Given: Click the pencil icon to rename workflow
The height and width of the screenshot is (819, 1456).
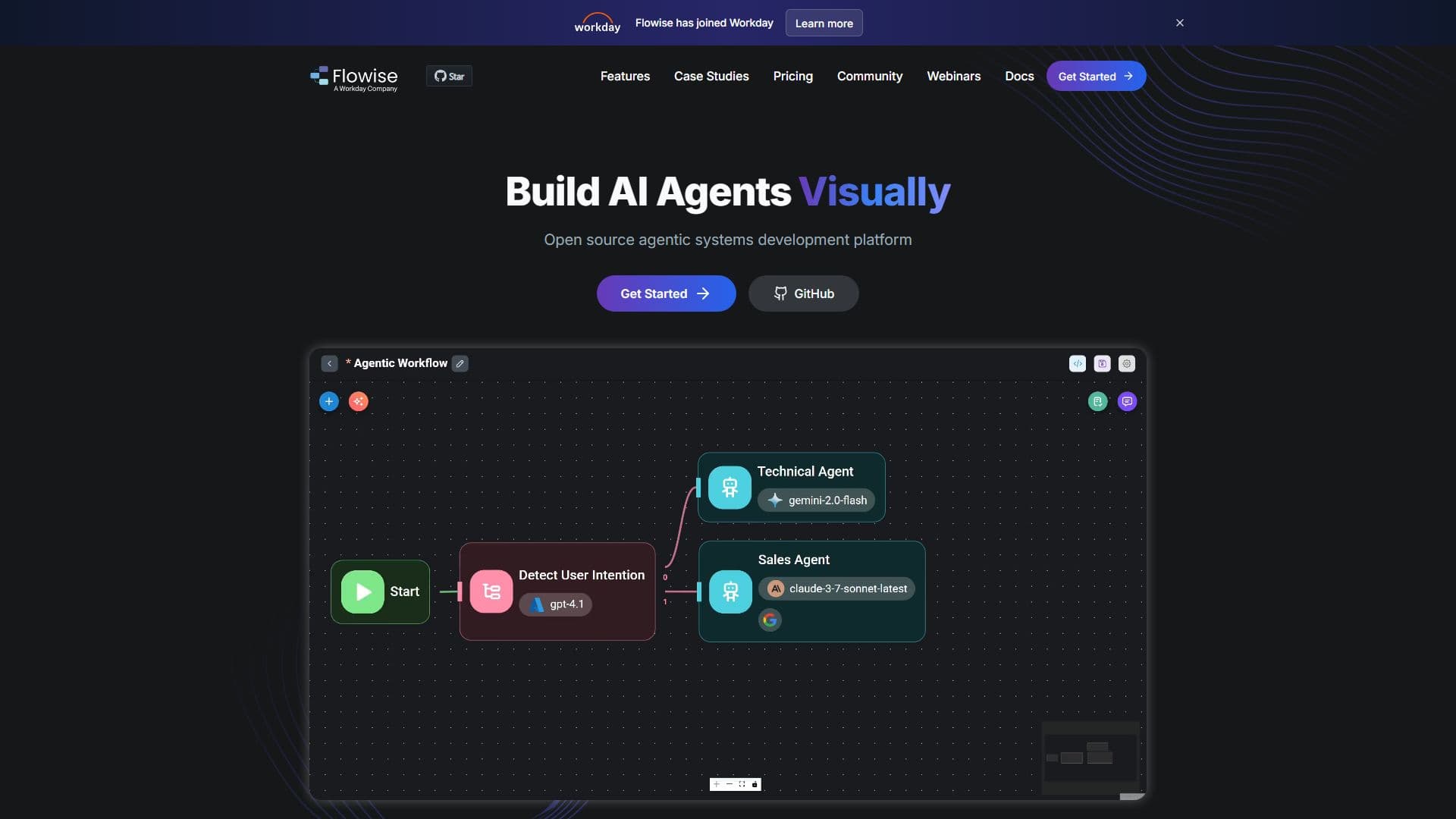Looking at the screenshot, I should pos(460,363).
